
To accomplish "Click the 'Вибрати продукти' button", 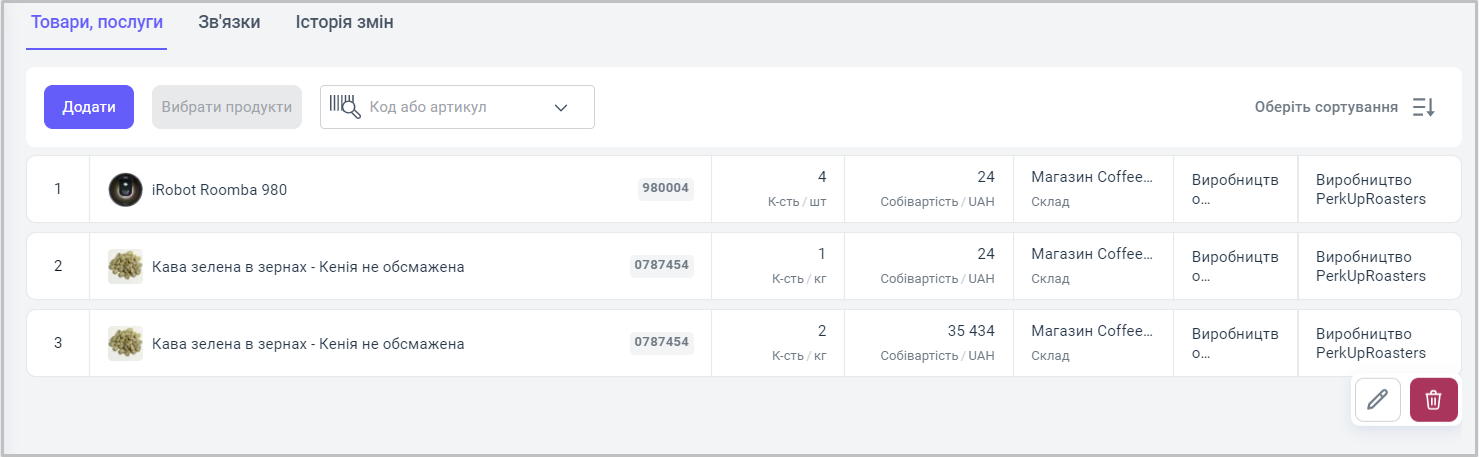I will coord(227,107).
